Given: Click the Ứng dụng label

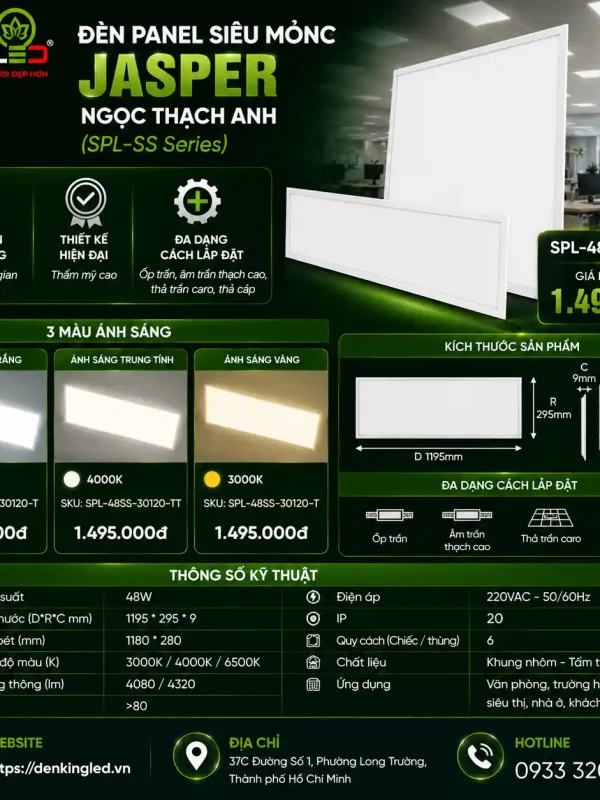Looking at the screenshot, I should click(363, 685).
